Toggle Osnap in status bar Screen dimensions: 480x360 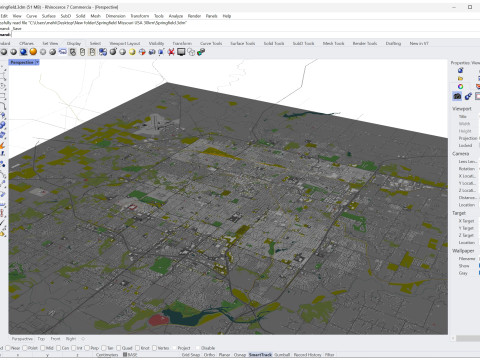pyautogui.click(x=240, y=355)
